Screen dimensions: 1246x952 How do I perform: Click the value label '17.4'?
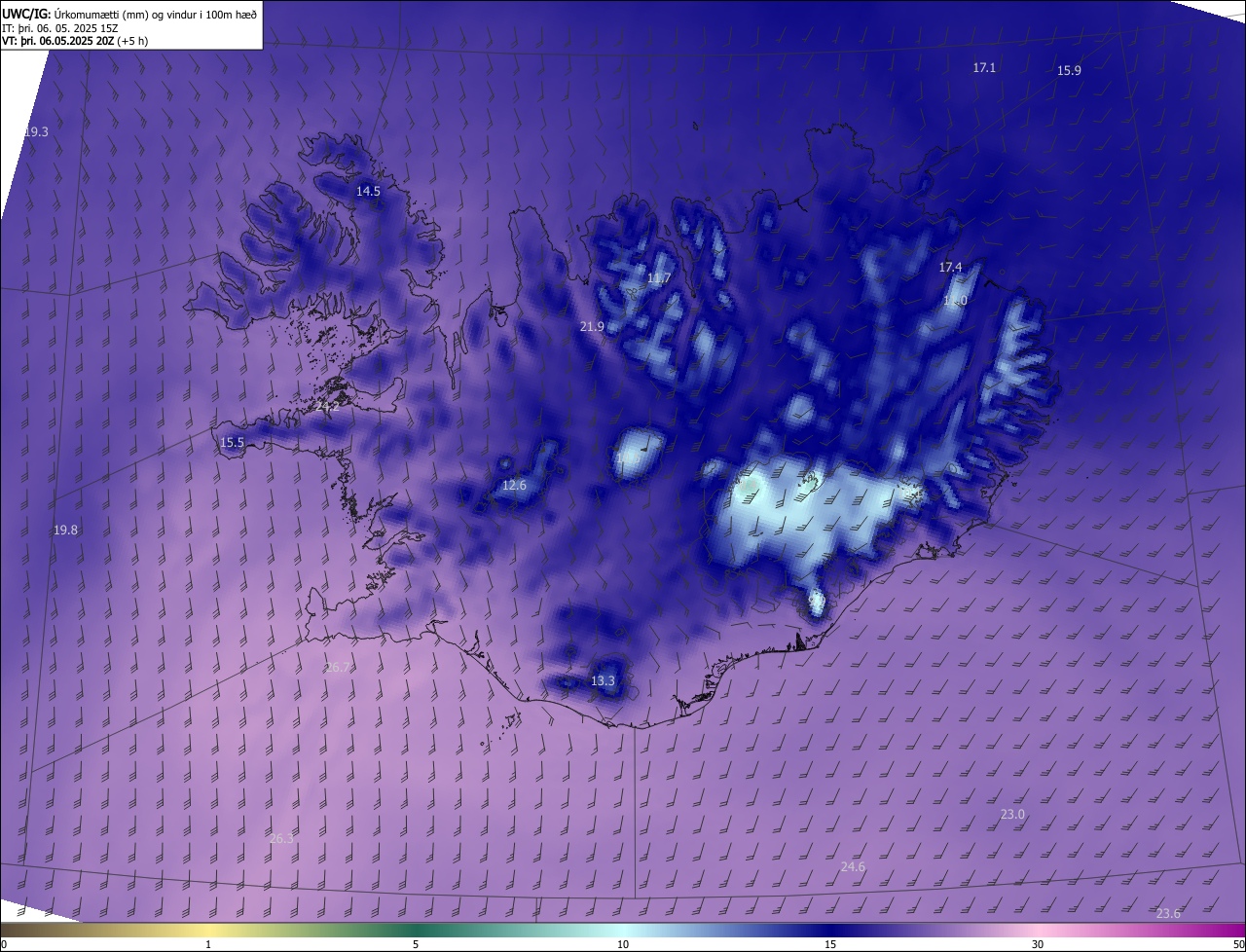point(950,268)
